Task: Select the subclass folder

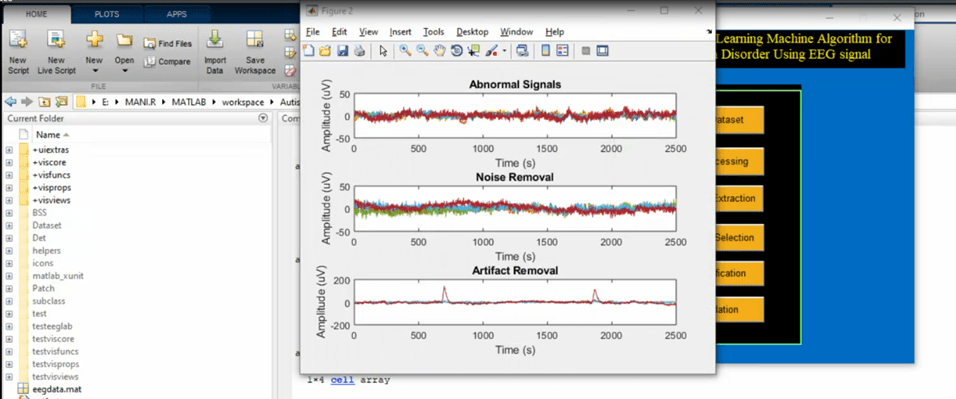Action: coord(49,301)
